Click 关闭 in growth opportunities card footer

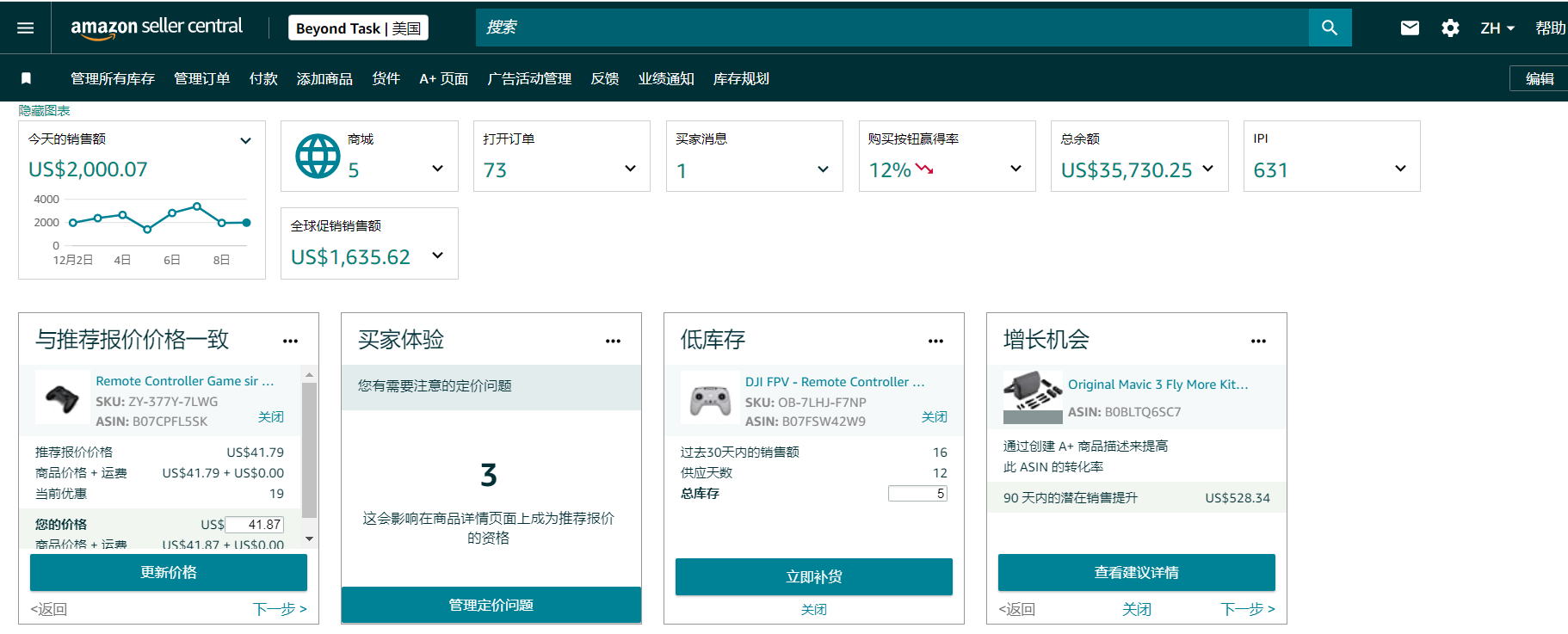[x=1137, y=609]
